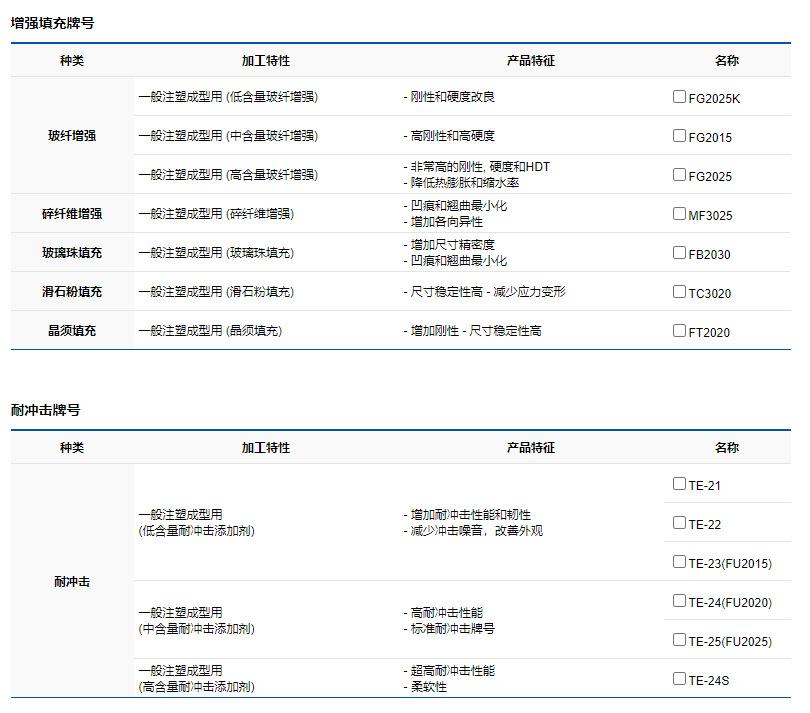Click the 玻纤增强 category cell
Screen dimensions: 810x713
72,136
